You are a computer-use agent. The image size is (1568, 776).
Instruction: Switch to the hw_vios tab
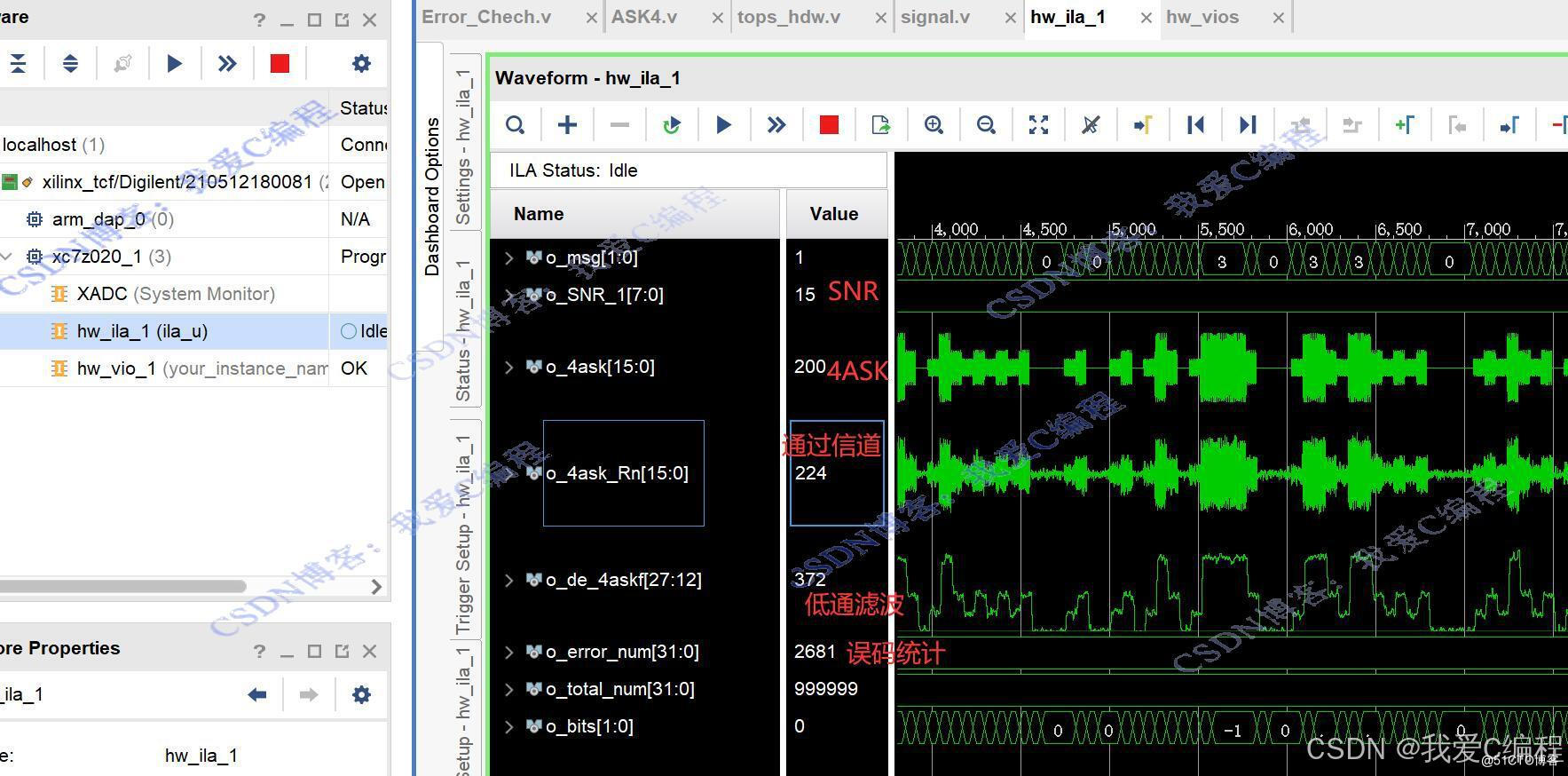[x=1202, y=17]
